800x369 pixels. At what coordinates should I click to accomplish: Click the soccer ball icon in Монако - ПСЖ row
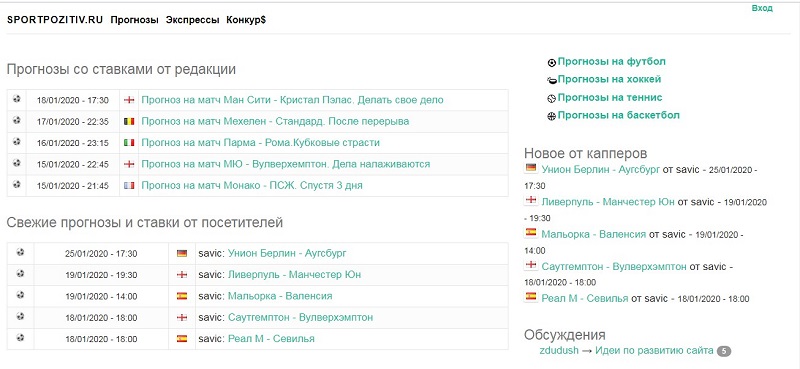click(17, 185)
